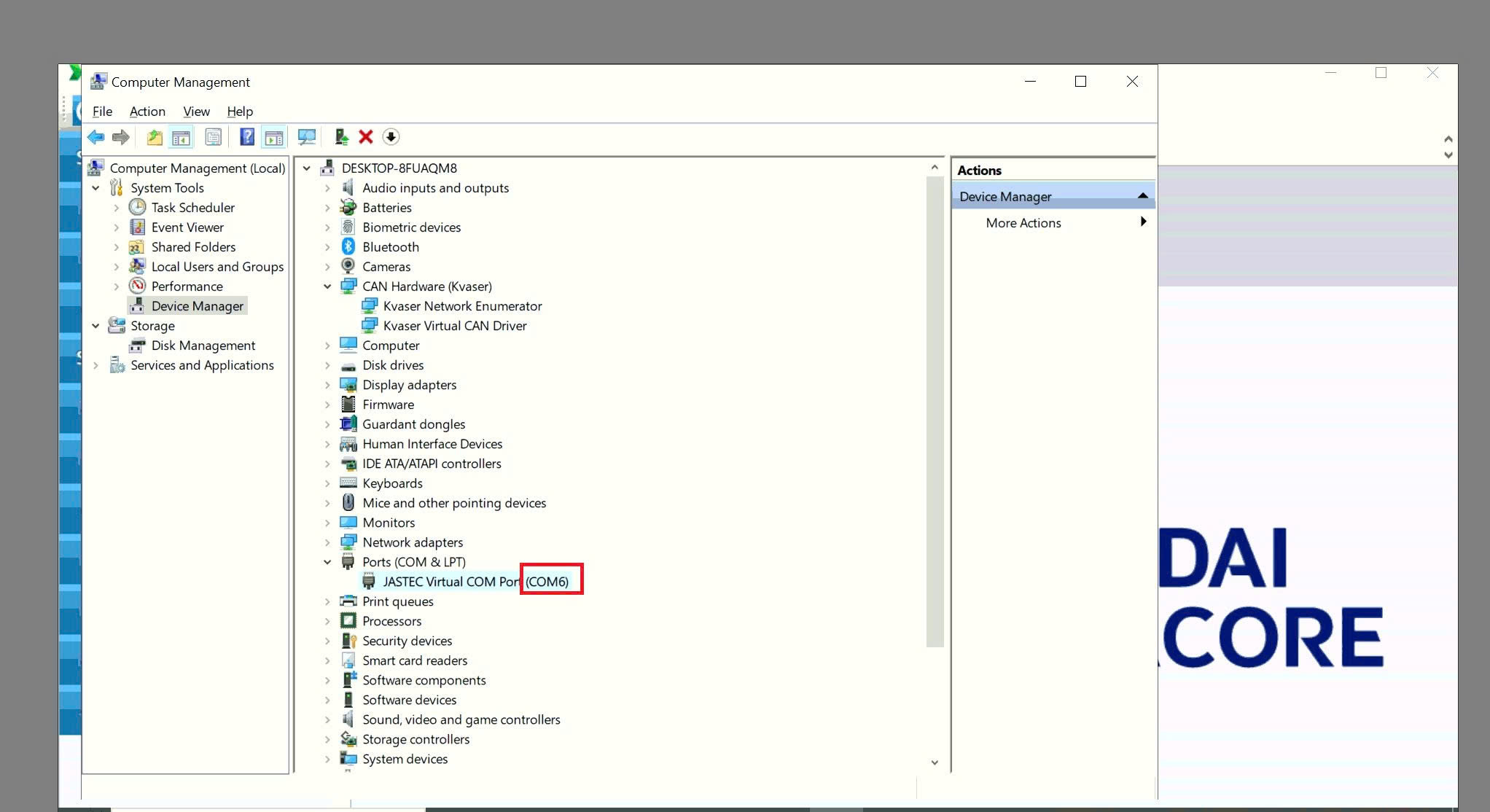Click the Back arrow toolbar icon
The height and width of the screenshot is (812, 1490).
click(x=95, y=137)
